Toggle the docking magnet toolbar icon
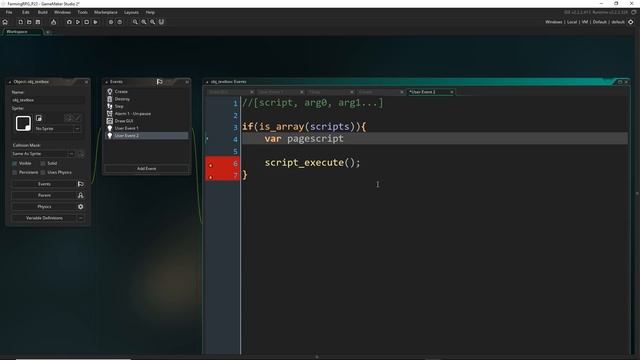Image resolution: width=640 pixels, height=360 pixels. click(x=161, y=22)
